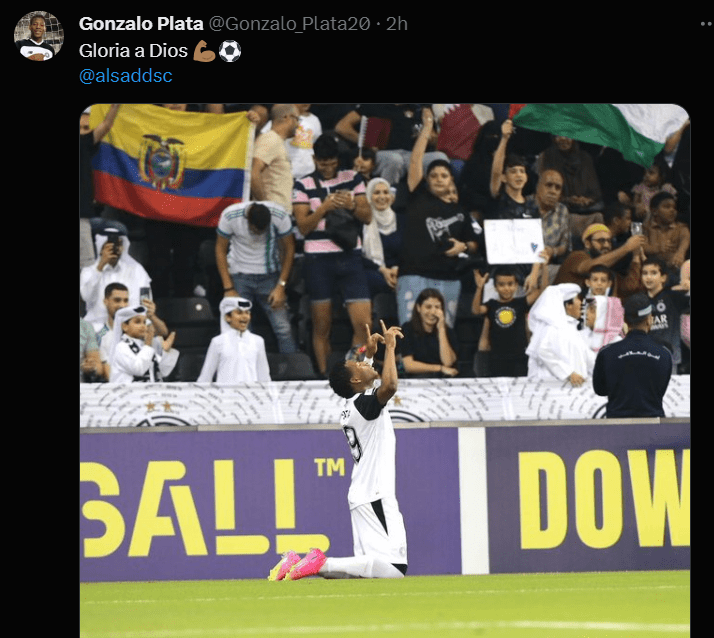Open the @alsaddsc mention link

pyautogui.click(x=126, y=76)
